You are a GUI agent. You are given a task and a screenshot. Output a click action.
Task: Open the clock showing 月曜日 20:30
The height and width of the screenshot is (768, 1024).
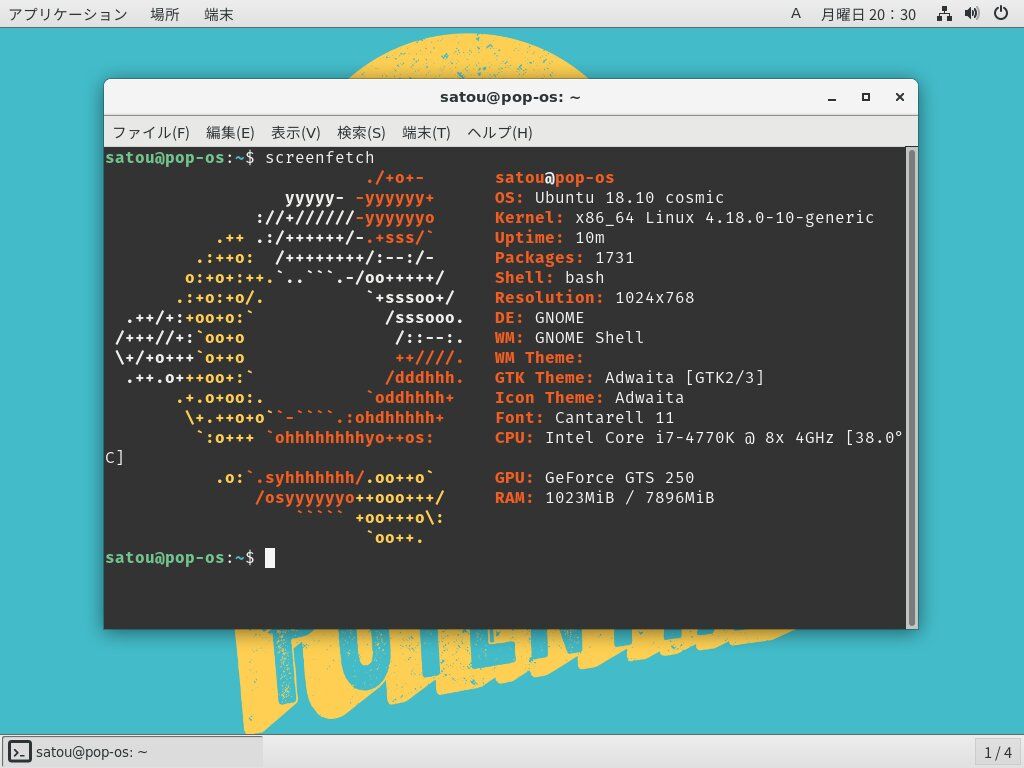(868, 14)
